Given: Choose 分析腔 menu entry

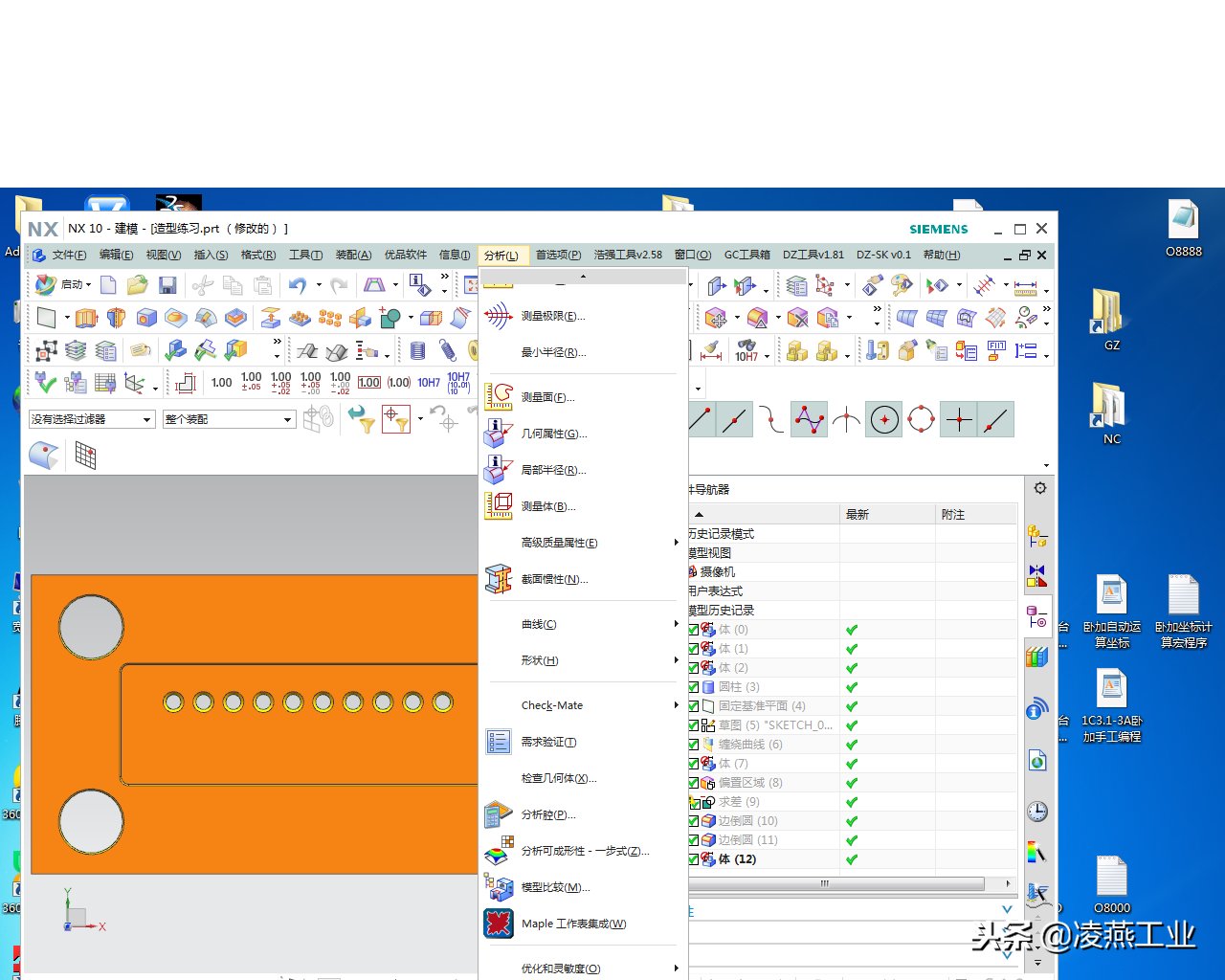Looking at the screenshot, I should tap(583, 814).
